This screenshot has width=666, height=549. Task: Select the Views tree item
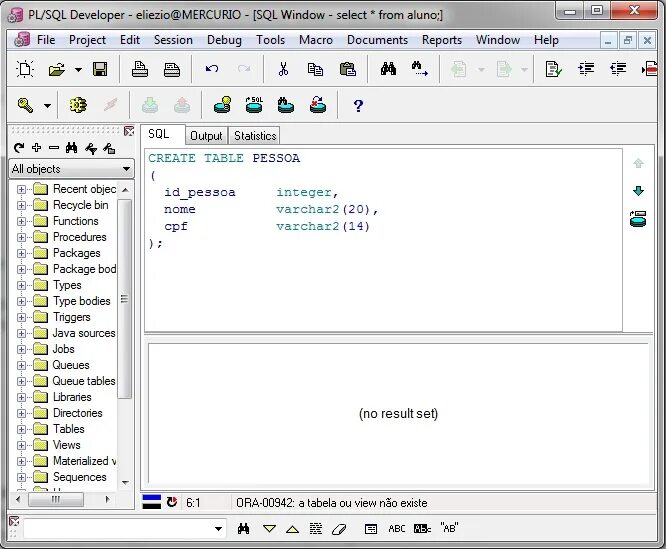pyautogui.click(x=66, y=445)
